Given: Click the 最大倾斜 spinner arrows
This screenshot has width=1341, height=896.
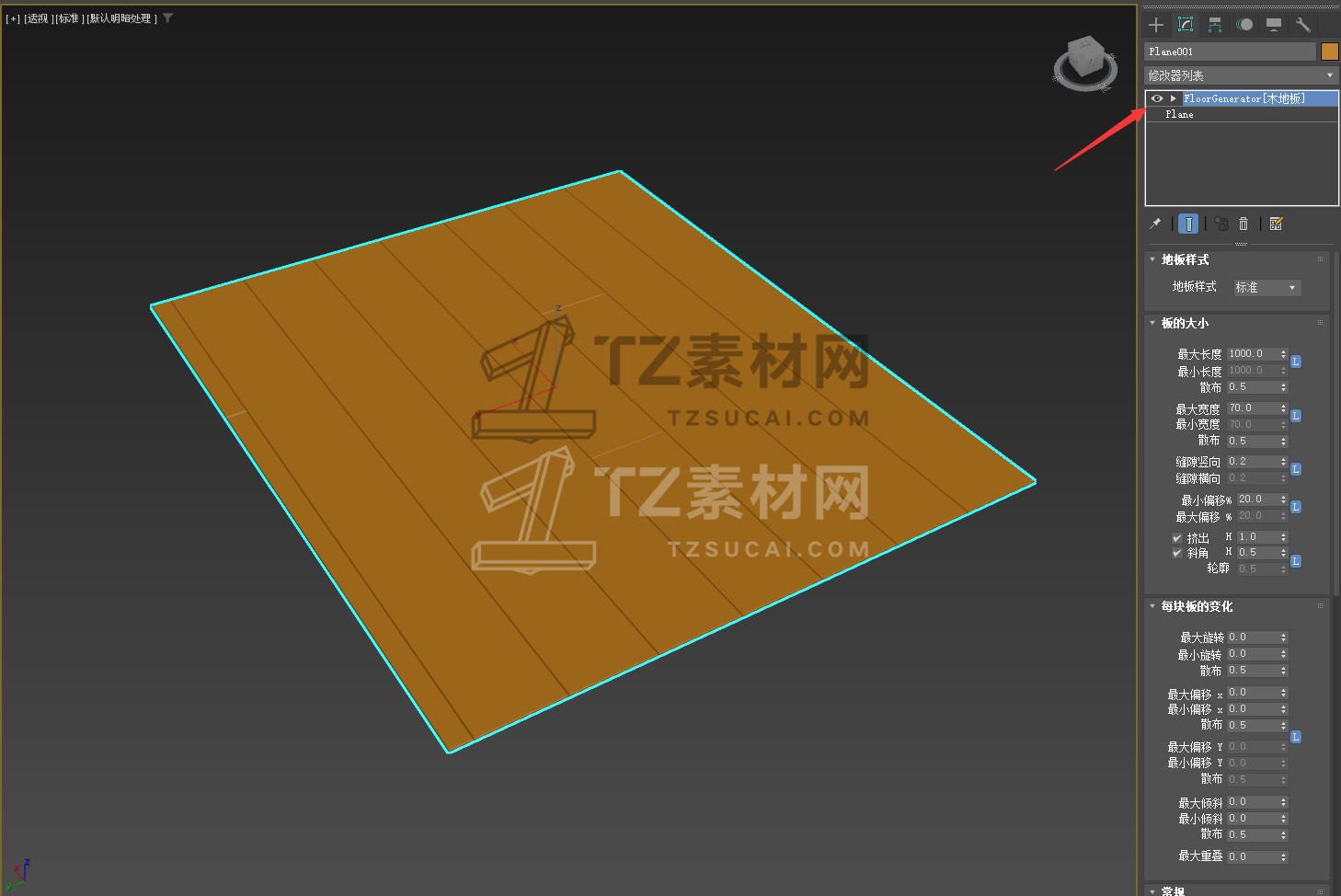Looking at the screenshot, I should 1284,802.
